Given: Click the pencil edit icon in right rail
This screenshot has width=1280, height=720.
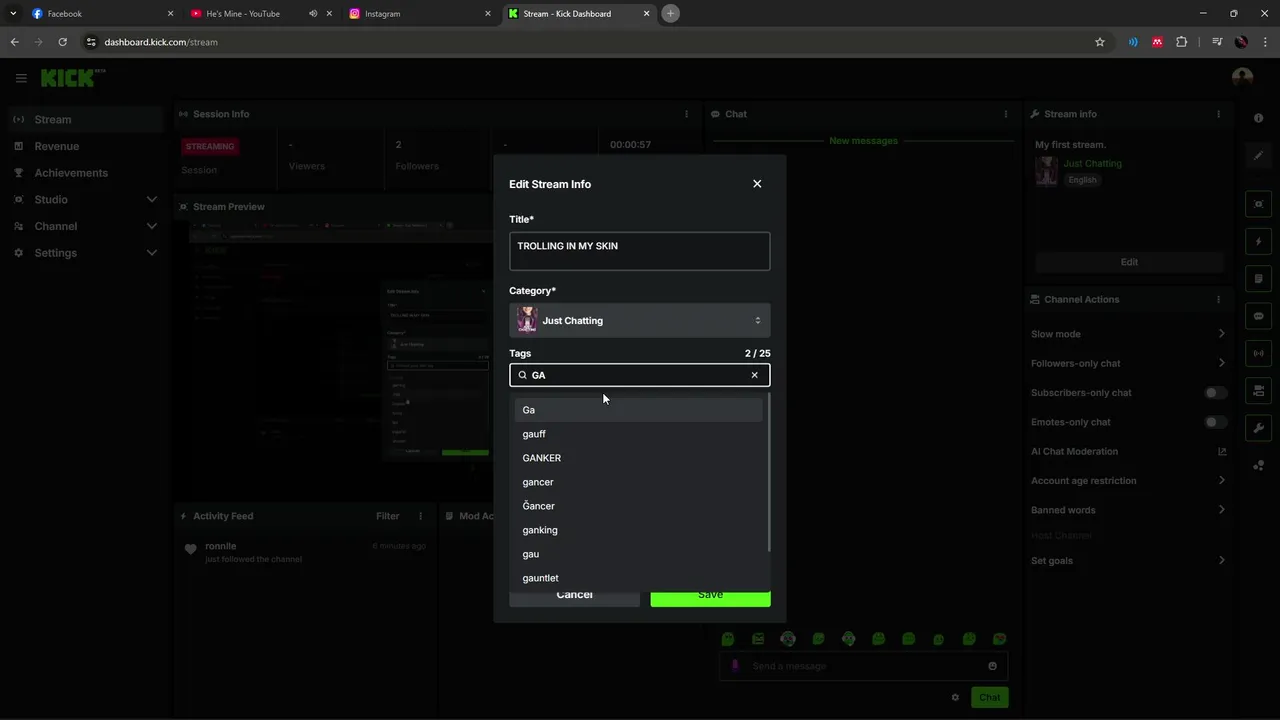Looking at the screenshot, I should [1258, 156].
